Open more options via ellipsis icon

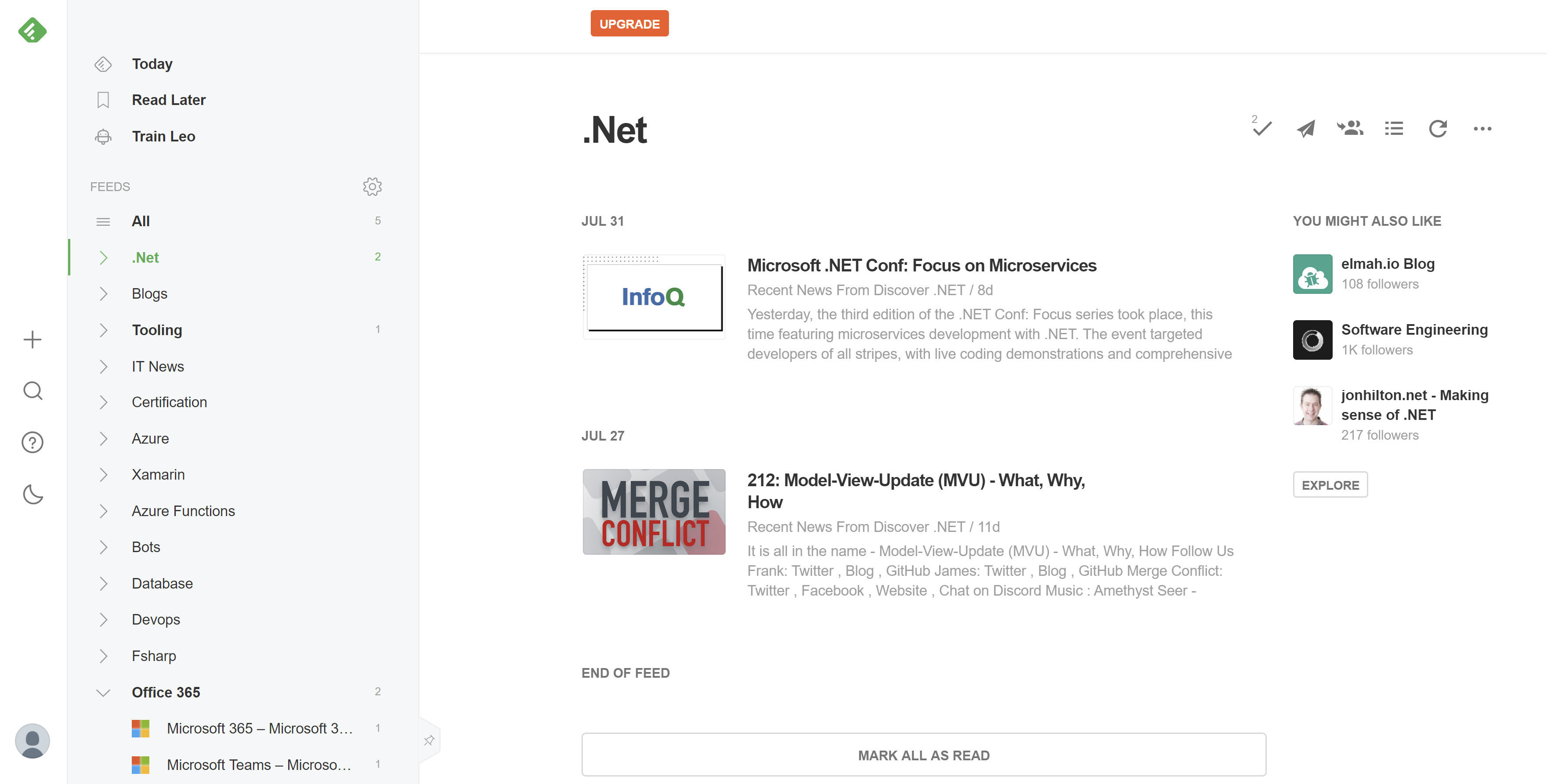point(1483,128)
